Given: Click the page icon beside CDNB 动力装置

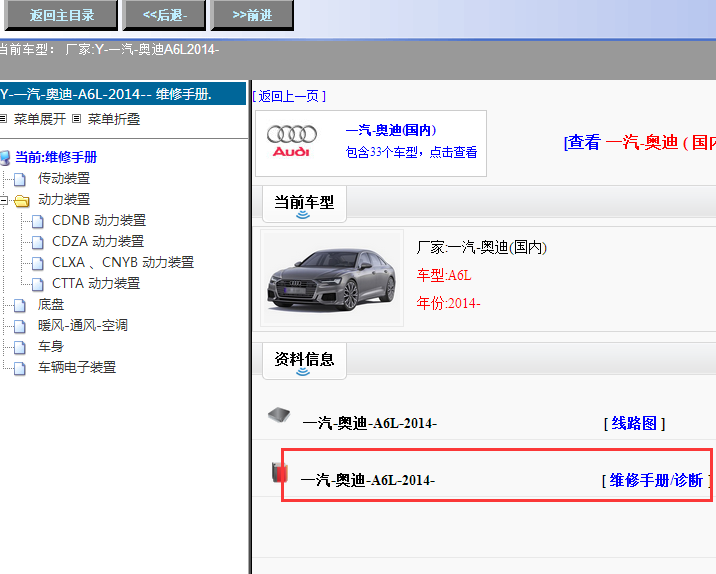Looking at the screenshot, I should (x=38, y=221).
